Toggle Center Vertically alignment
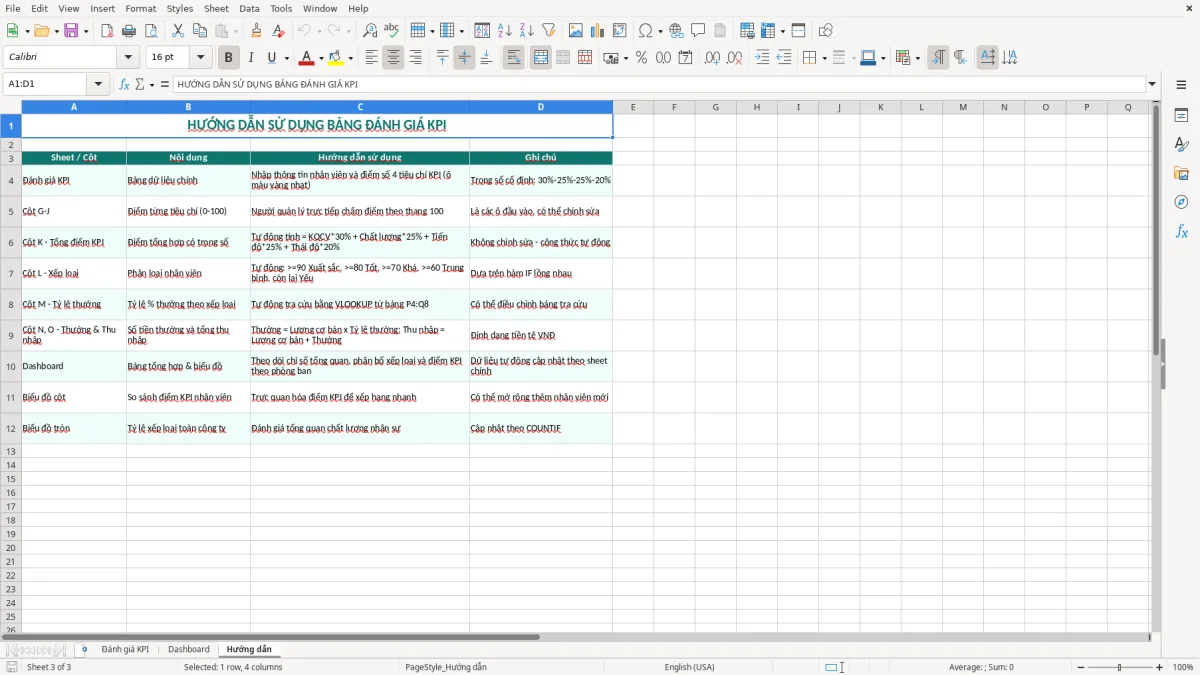 pyautogui.click(x=464, y=58)
